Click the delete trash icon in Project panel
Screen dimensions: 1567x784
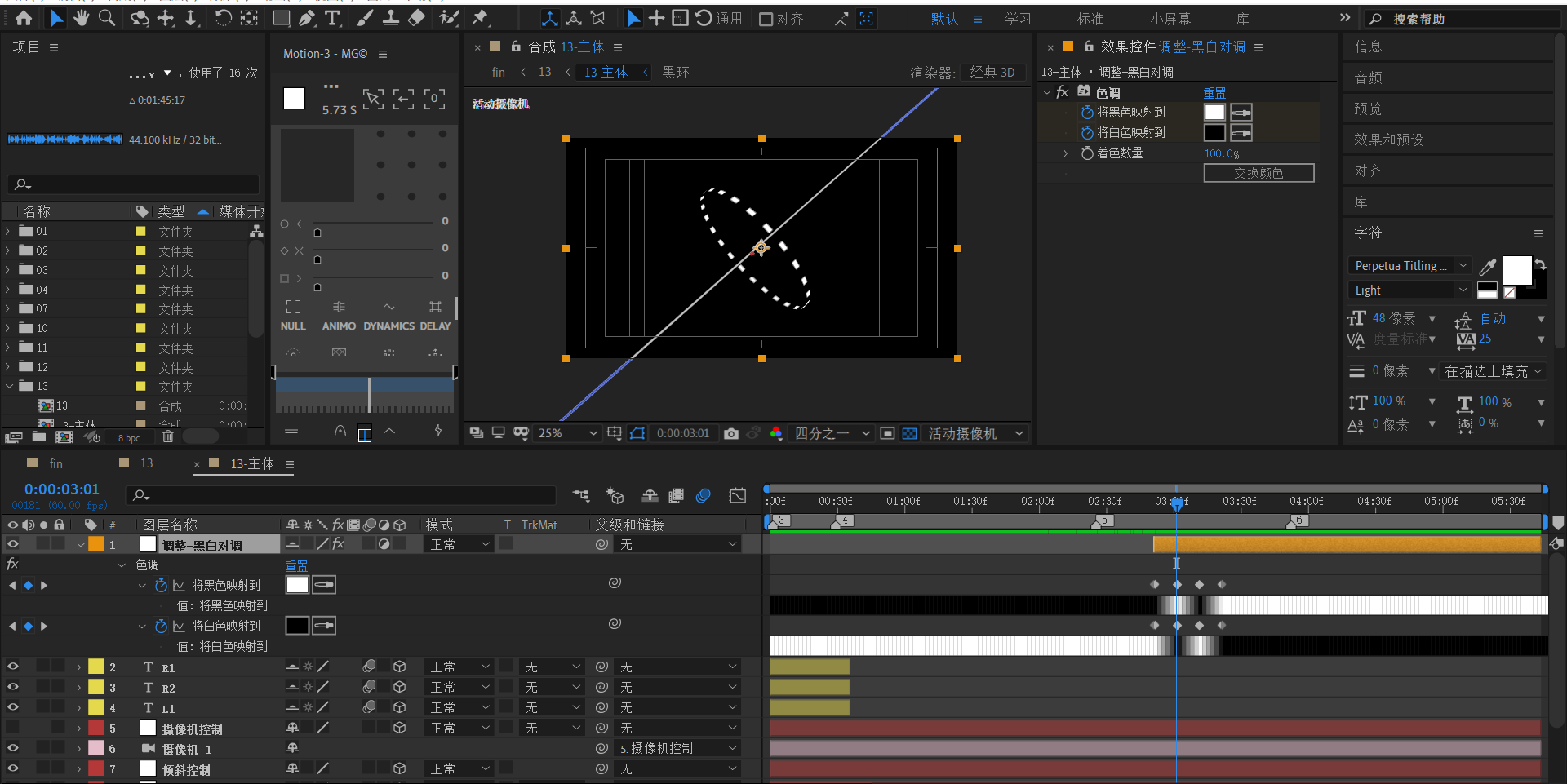tap(167, 437)
